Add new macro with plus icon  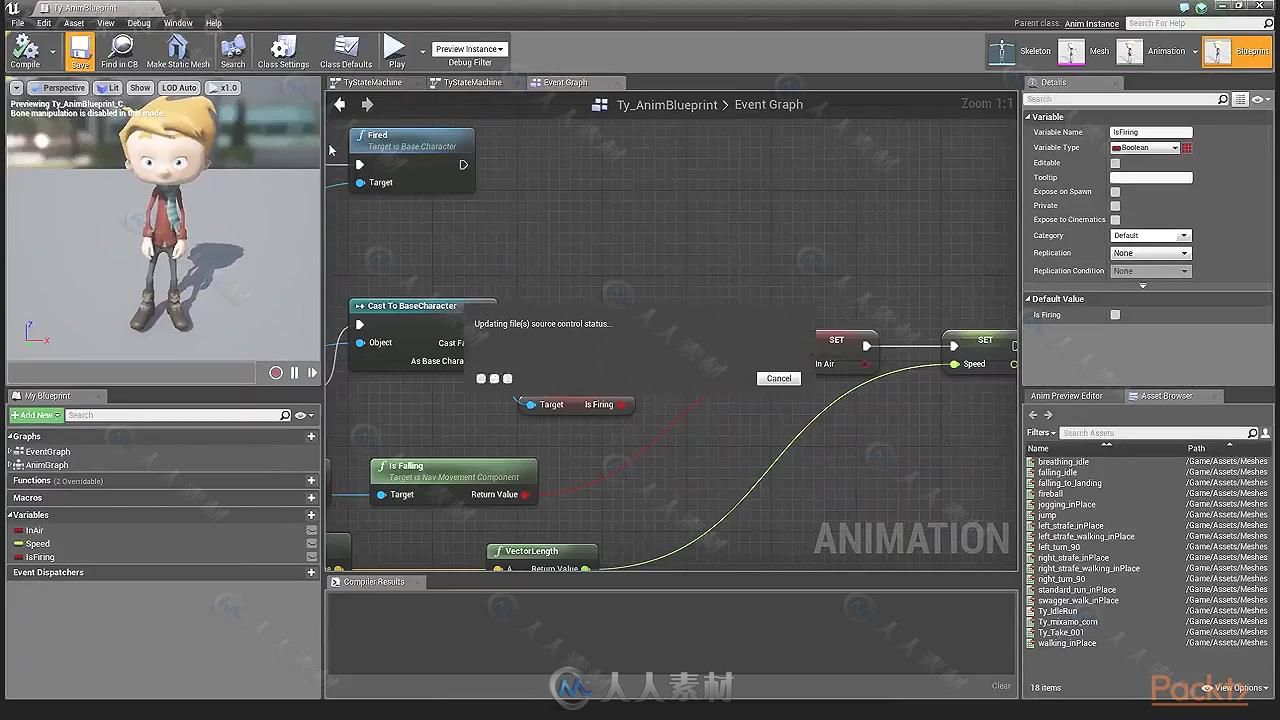311,498
